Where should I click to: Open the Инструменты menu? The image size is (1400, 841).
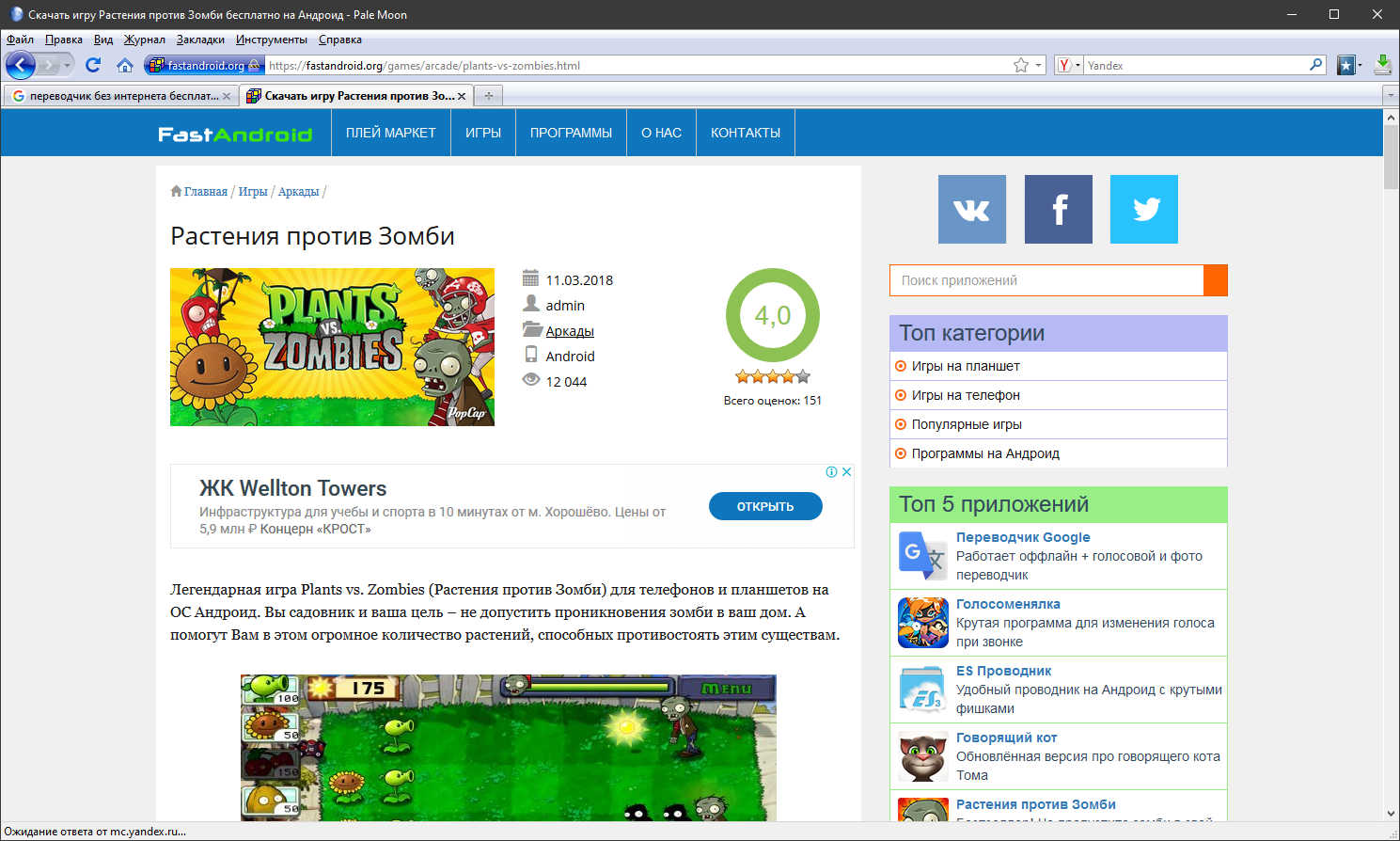pyautogui.click(x=272, y=40)
